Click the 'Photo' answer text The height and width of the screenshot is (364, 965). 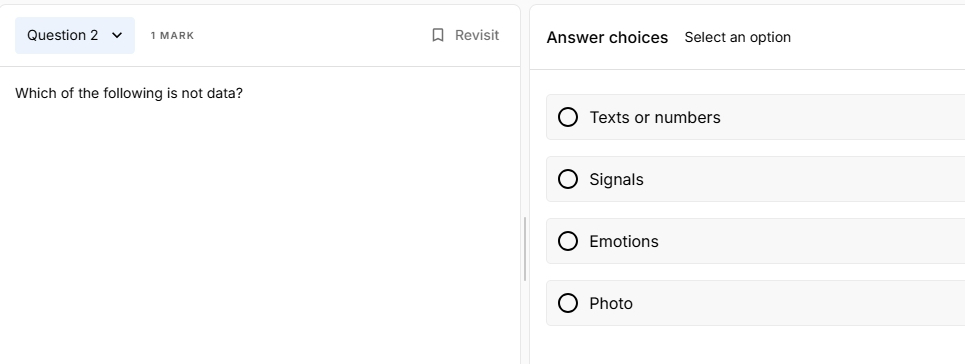coord(611,304)
